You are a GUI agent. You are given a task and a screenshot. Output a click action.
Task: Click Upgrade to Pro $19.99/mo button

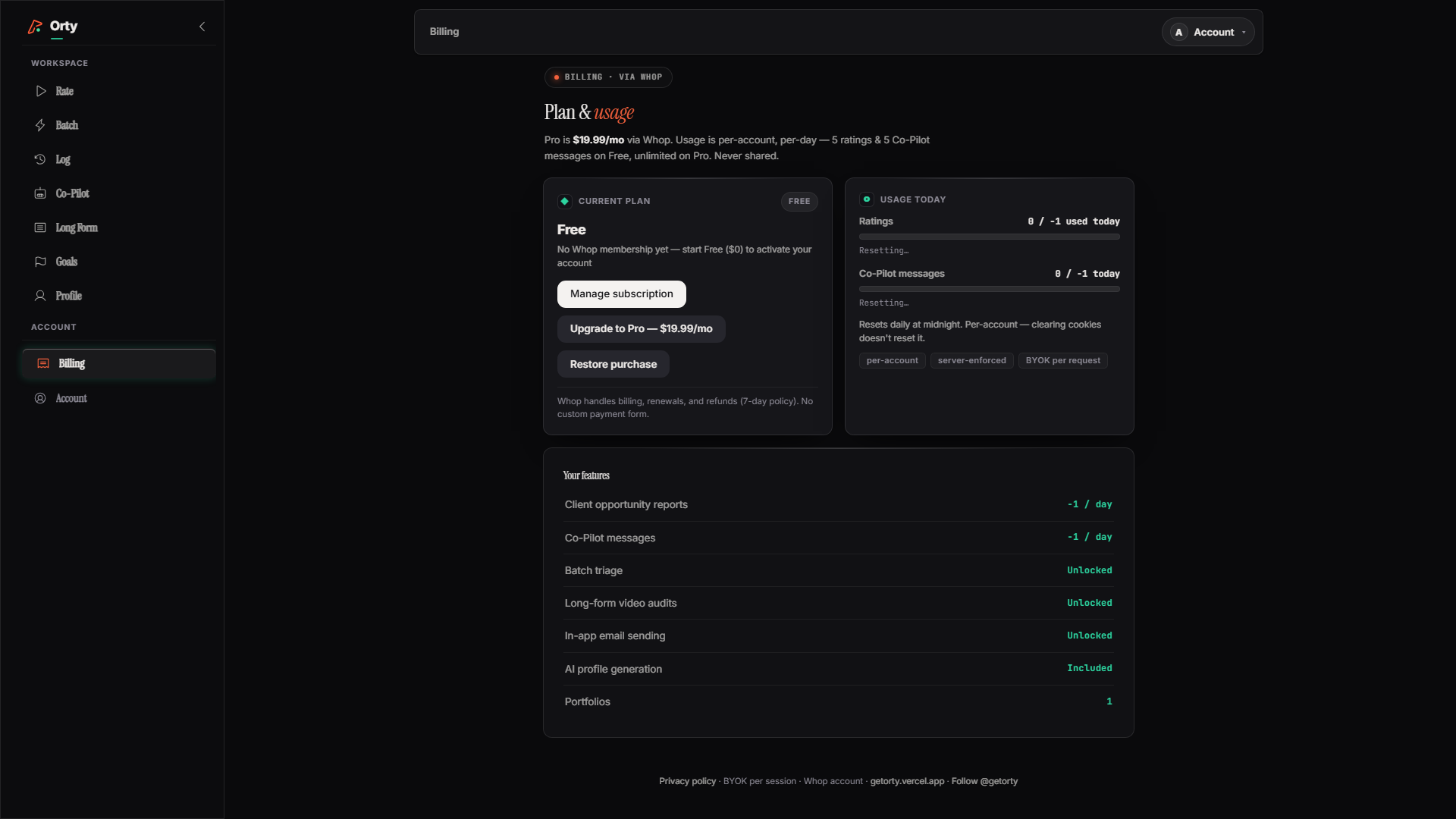click(642, 329)
